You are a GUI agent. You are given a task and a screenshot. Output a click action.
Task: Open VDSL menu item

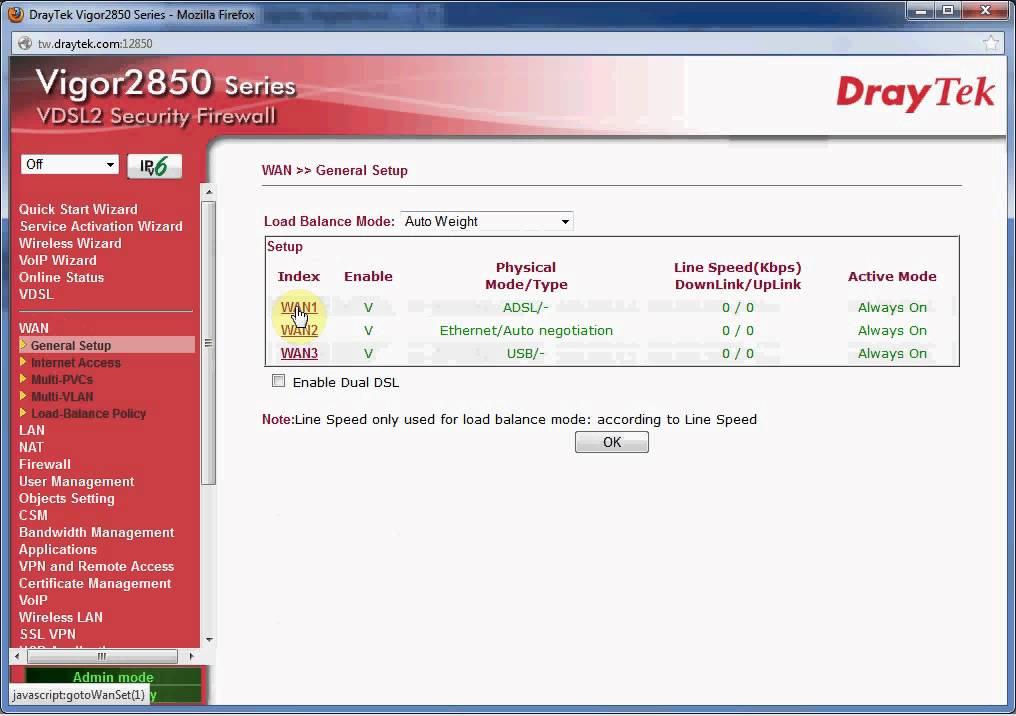pos(36,294)
